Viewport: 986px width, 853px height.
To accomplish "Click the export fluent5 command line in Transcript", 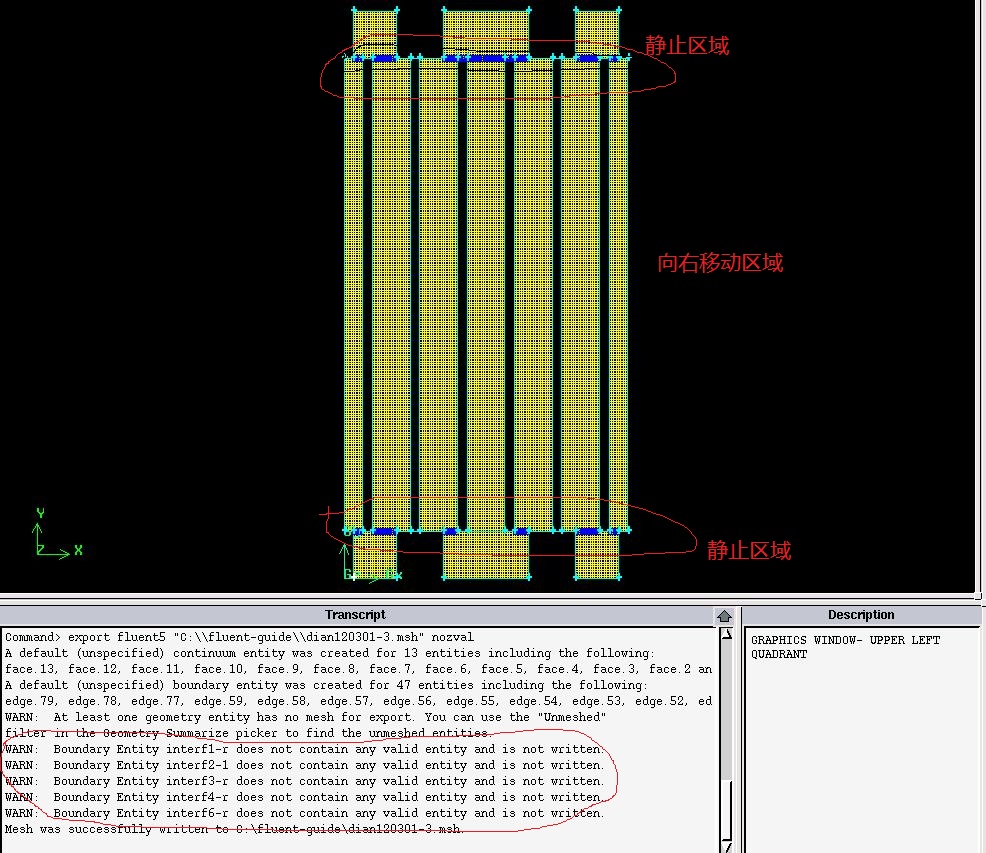I will (240, 637).
